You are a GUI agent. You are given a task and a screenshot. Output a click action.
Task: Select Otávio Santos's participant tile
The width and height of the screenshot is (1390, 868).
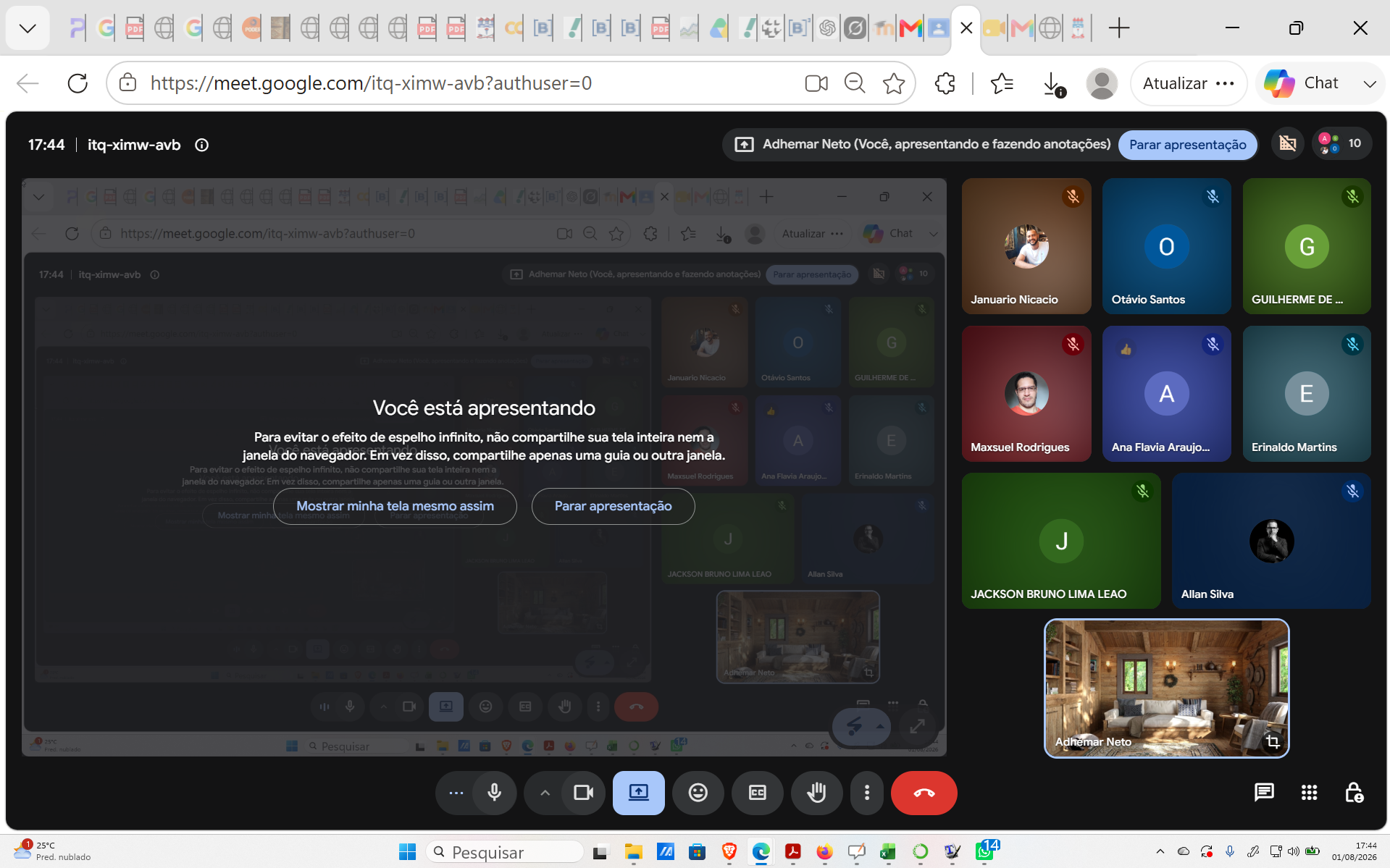(1166, 246)
